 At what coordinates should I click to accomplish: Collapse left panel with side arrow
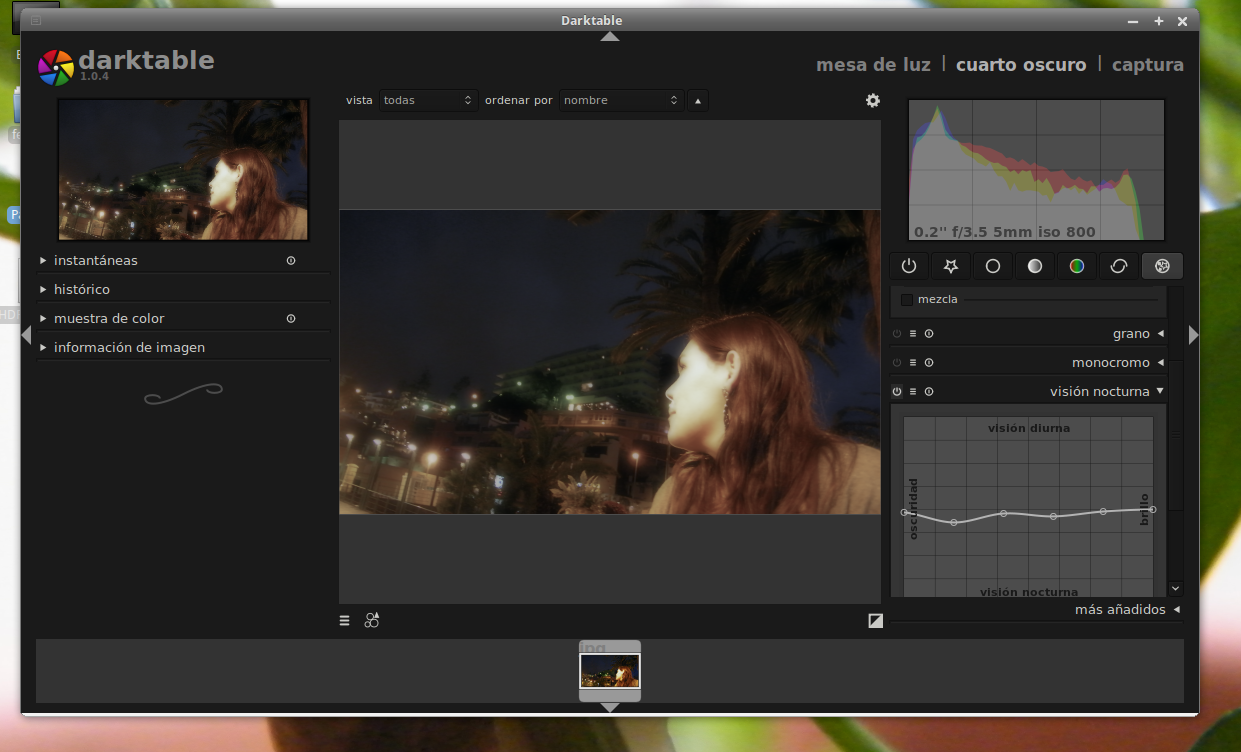point(26,335)
